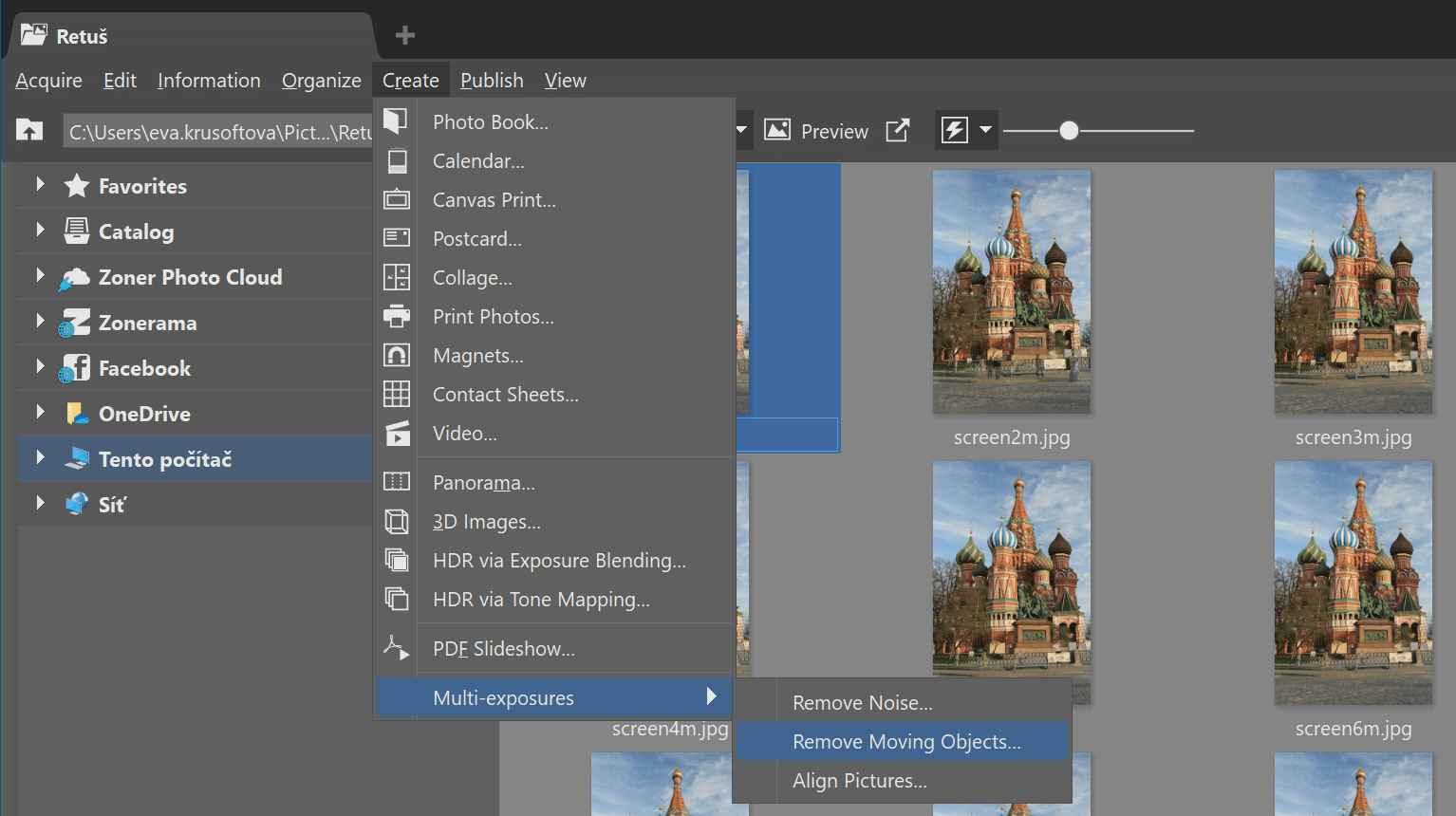
Task: Open the Information menu
Action: [x=209, y=81]
